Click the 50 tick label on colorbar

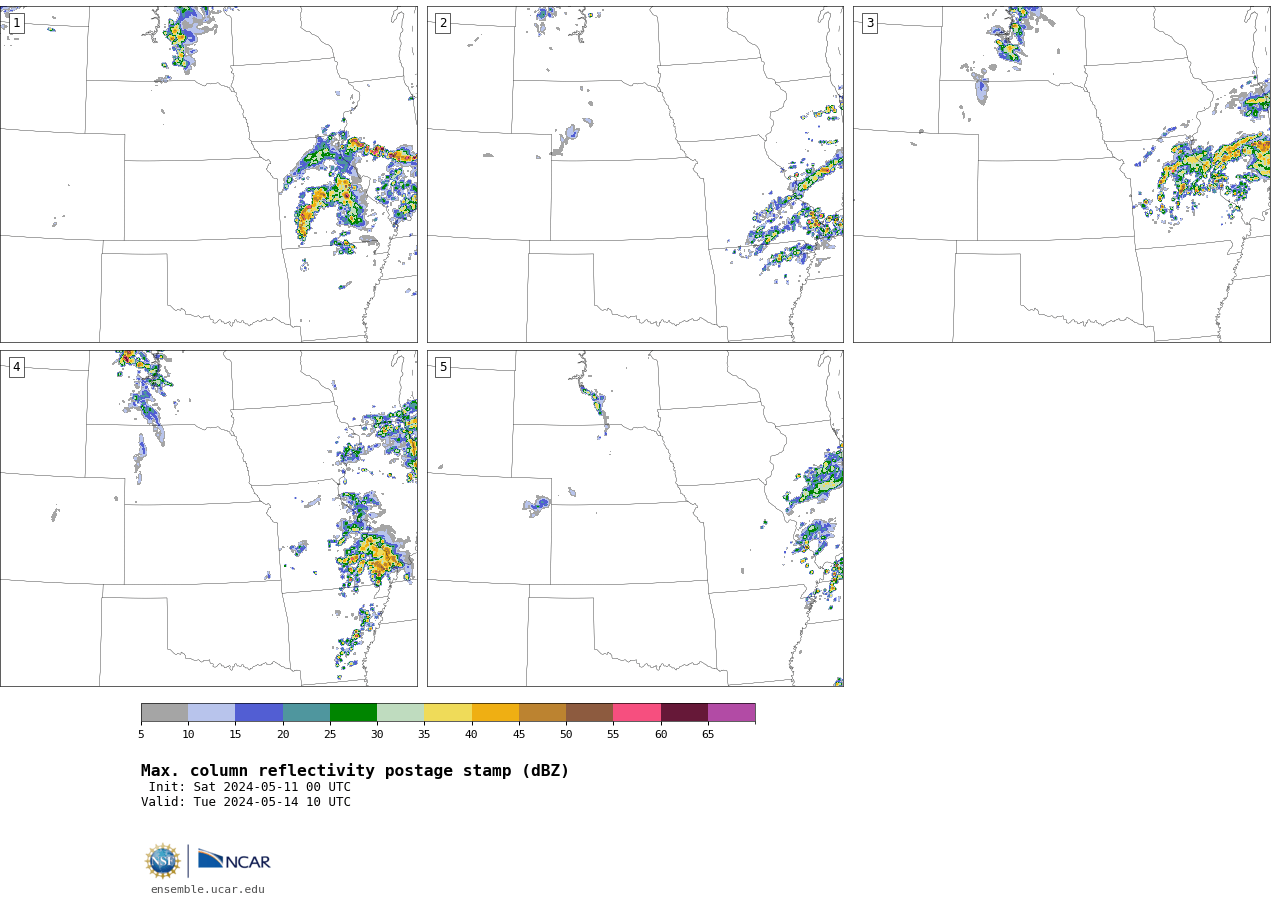coord(566,735)
